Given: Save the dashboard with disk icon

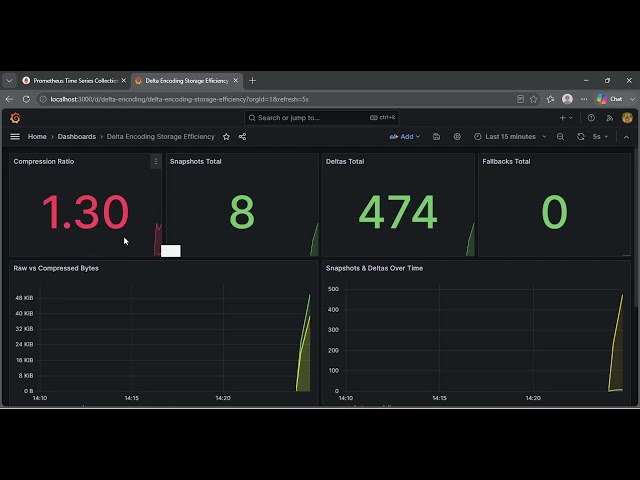Looking at the screenshot, I should pyautogui.click(x=436, y=137).
